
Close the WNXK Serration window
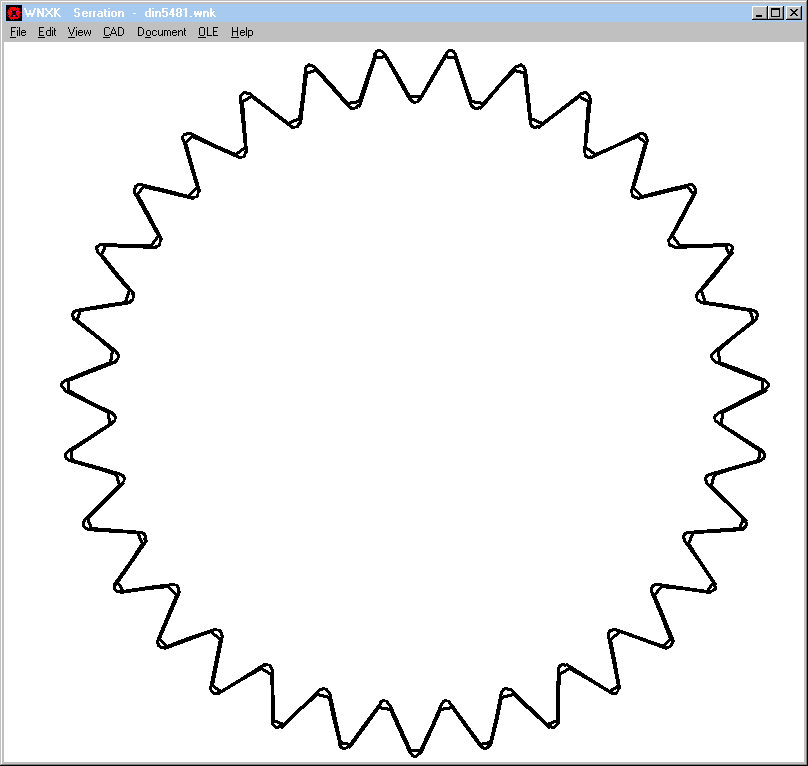(x=793, y=13)
